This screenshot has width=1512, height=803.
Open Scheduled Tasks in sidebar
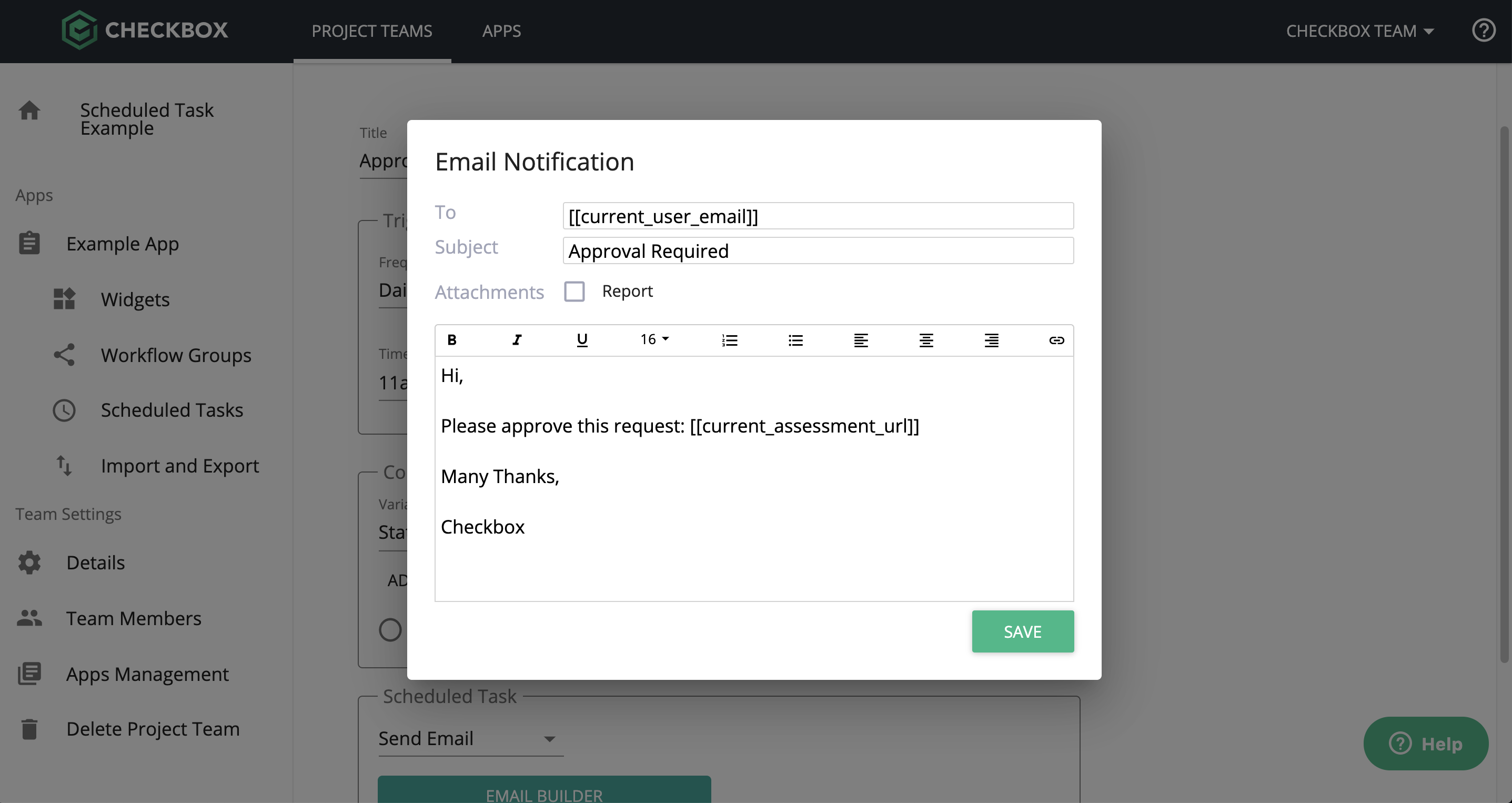pos(172,410)
